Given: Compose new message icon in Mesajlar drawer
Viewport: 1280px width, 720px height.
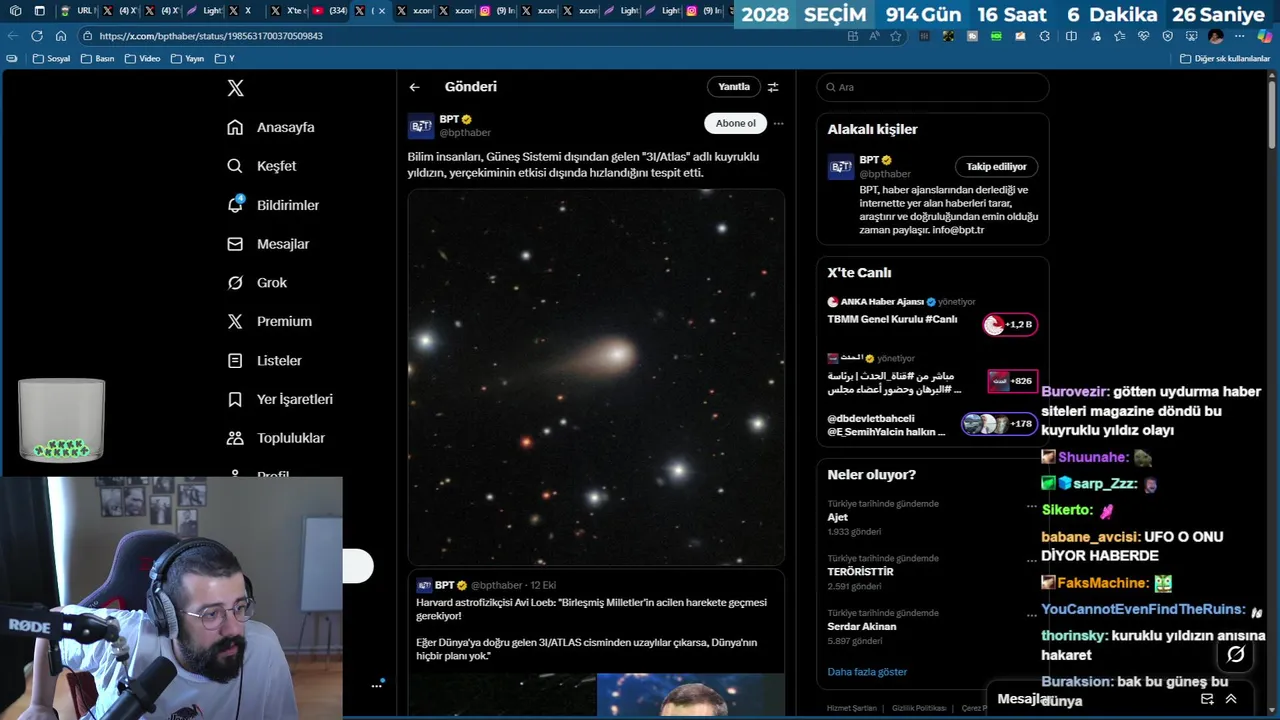Looking at the screenshot, I should pyautogui.click(x=1207, y=699).
